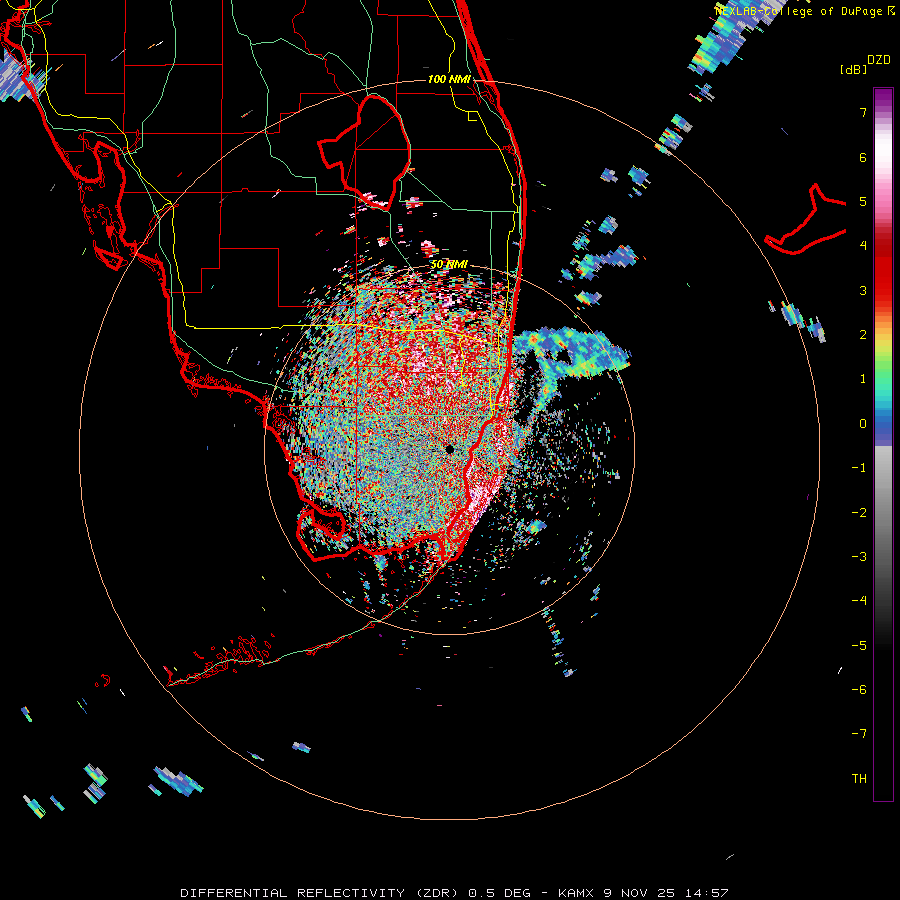Click the "0.5 DEG" elevation text
Screen dimensions: 900x900
(499, 893)
